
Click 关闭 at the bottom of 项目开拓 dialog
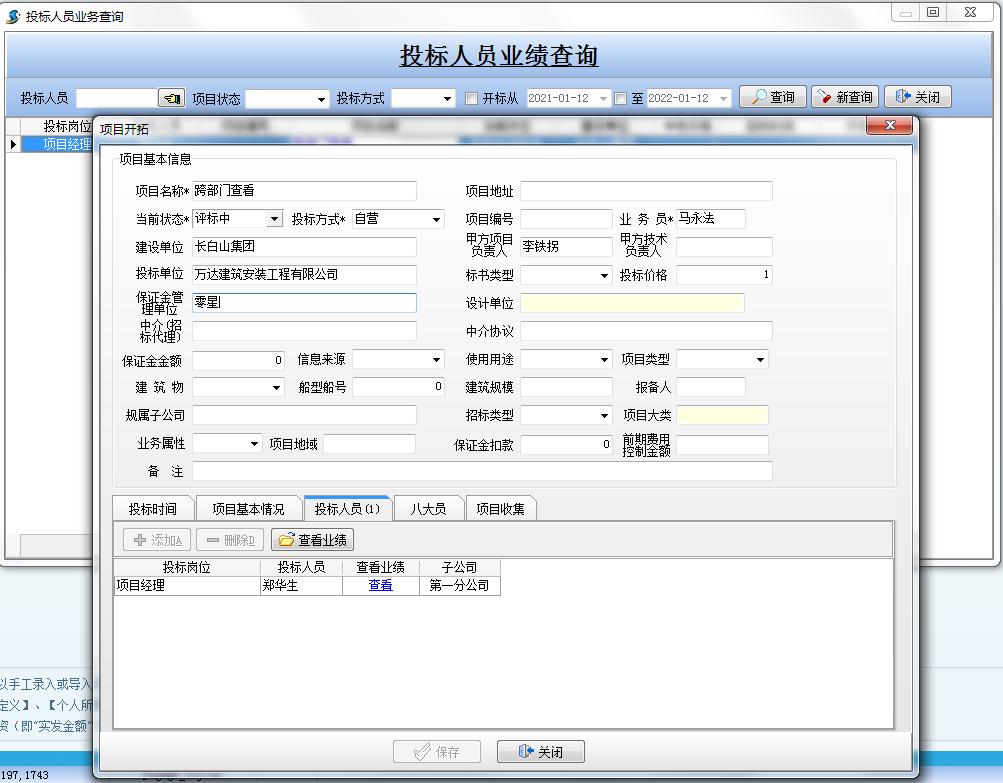coord(540,752)
